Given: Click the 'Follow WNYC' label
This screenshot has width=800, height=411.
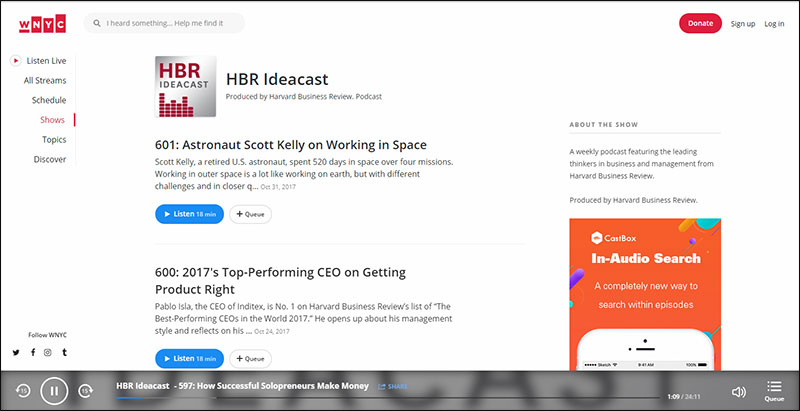Looking at the screenshot, I should [47, 335].
